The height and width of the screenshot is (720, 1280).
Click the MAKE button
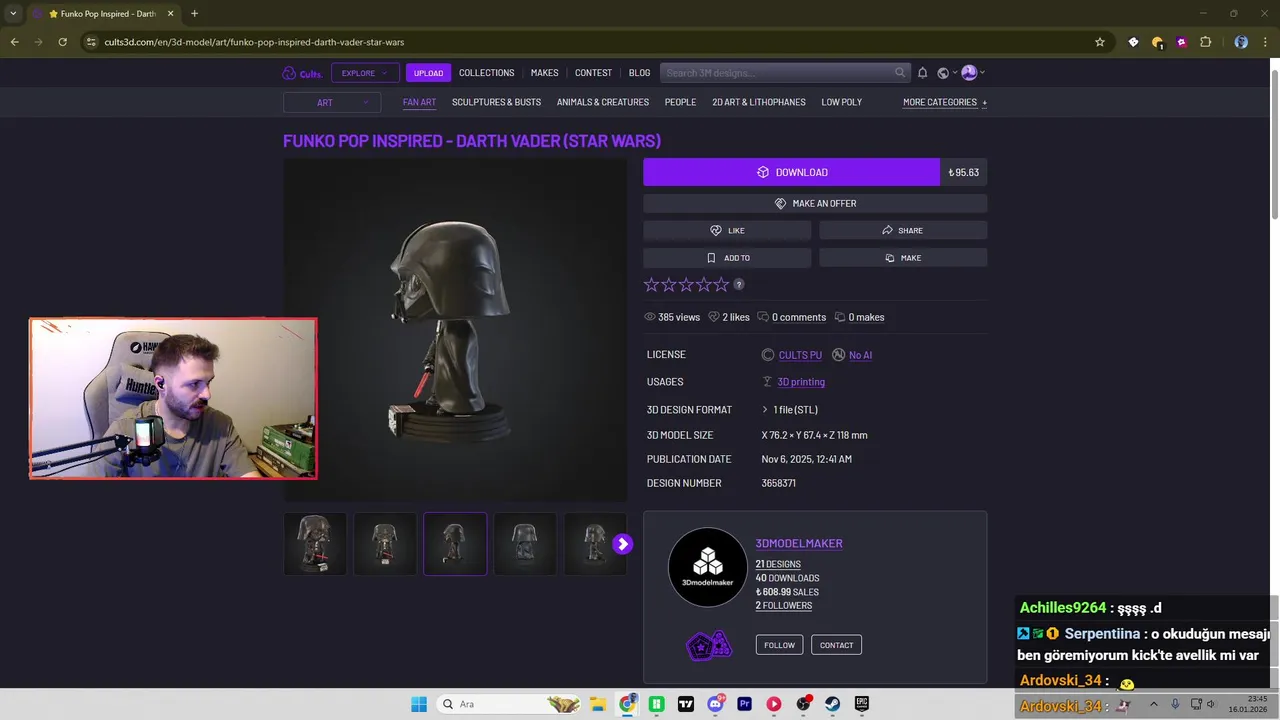click(x=903, y=258)
